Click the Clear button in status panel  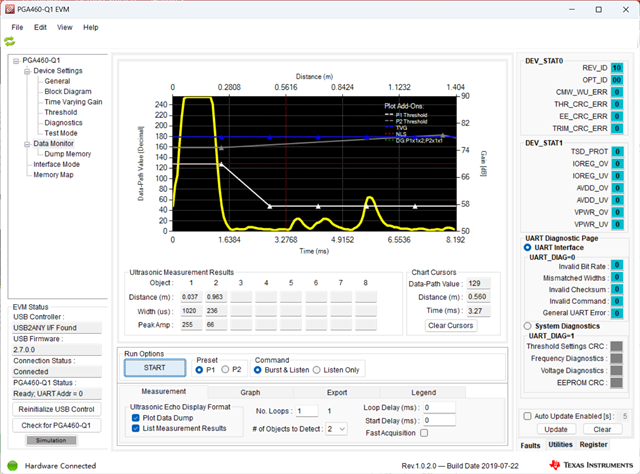(602, 429)
